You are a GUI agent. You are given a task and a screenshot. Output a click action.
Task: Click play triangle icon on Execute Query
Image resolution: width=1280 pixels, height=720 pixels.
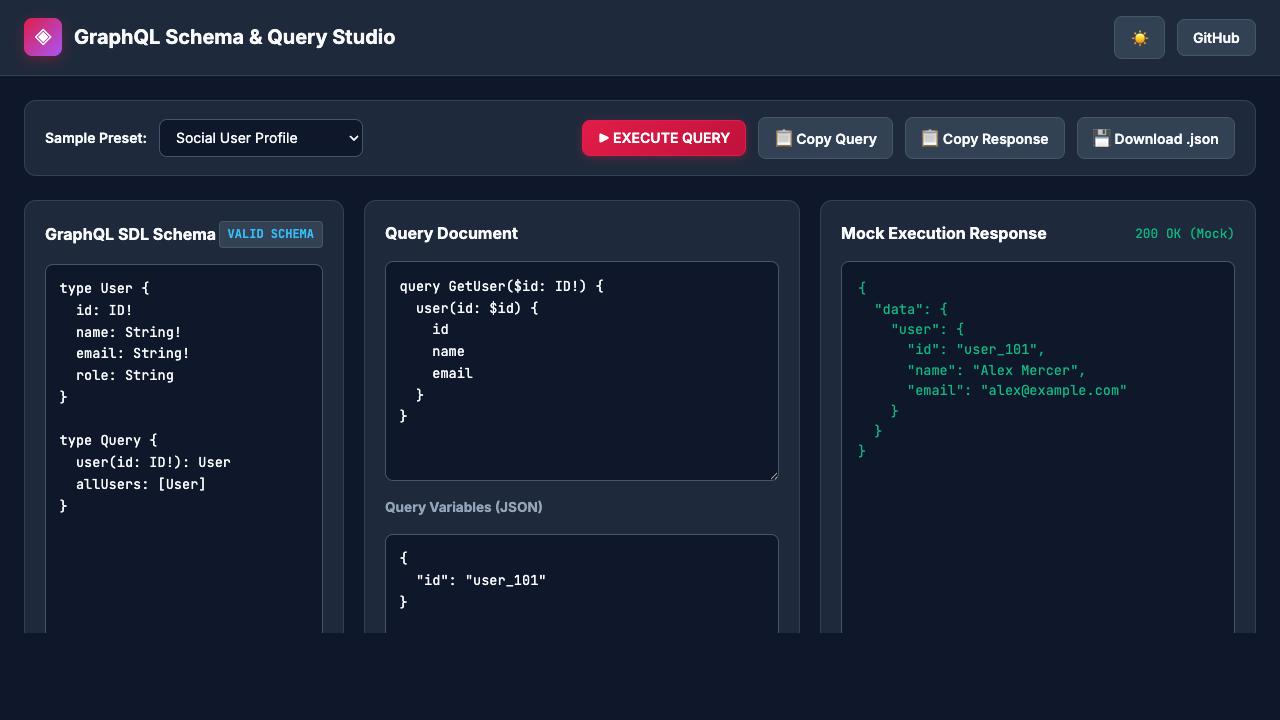click(604, 138)
